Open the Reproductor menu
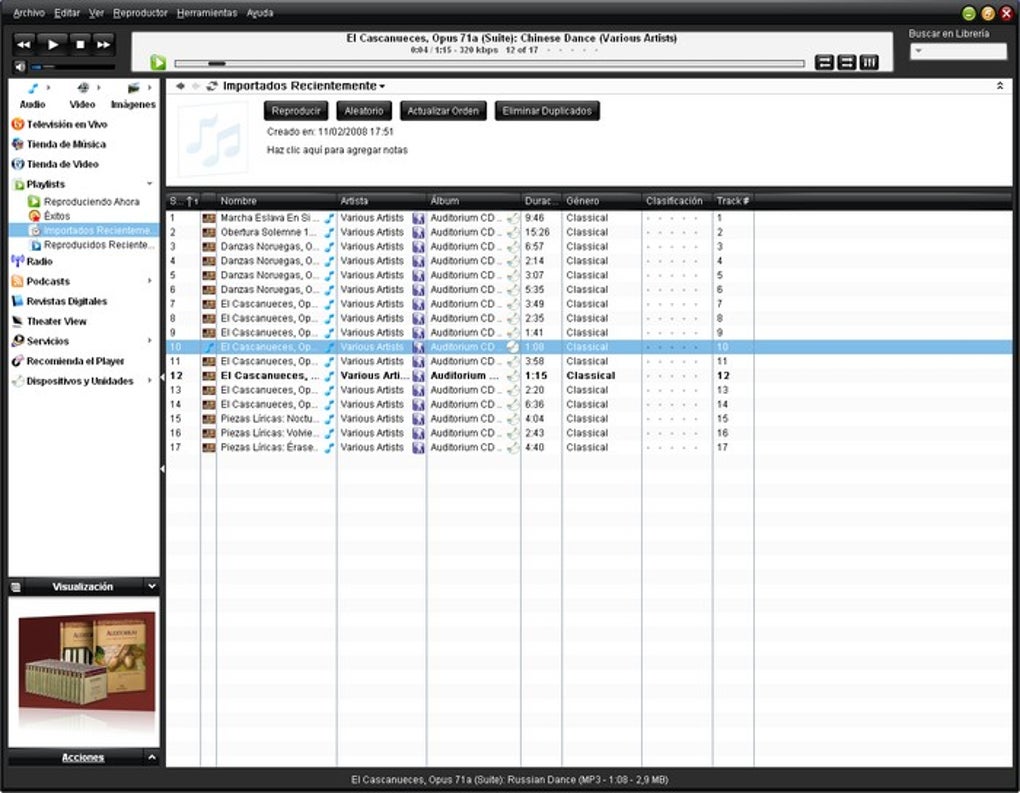Viewport: 1020px width, 793px height. (x=137, y=12)
